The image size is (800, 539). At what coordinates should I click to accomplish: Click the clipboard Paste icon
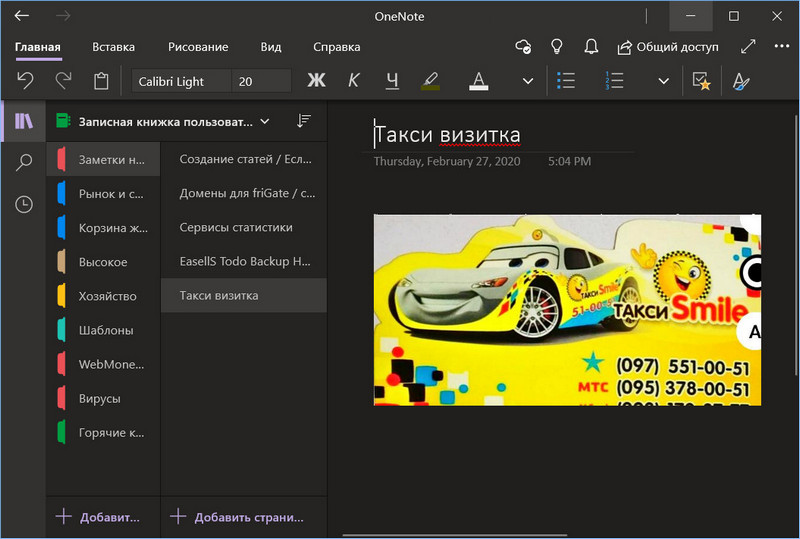coord(101,81)
